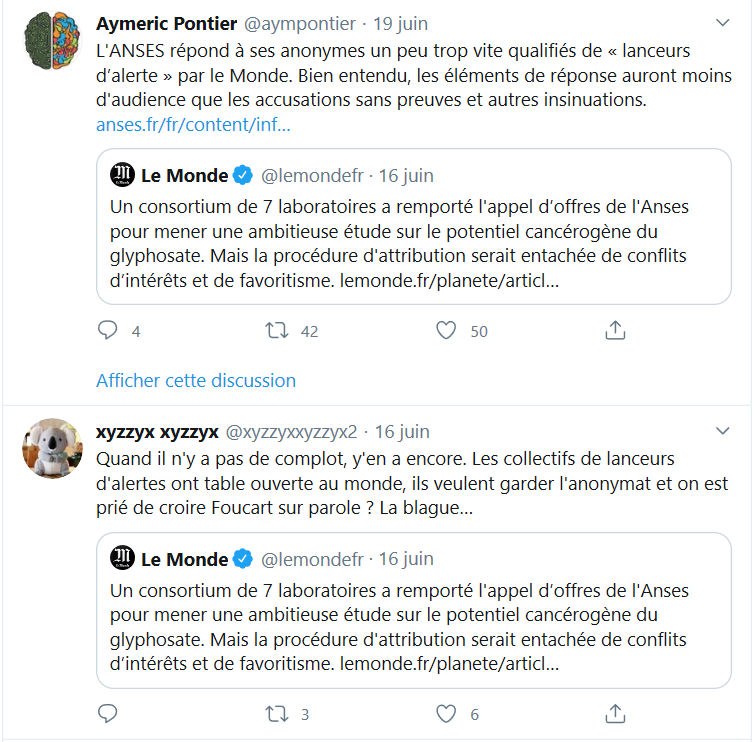Open more options for Aymeric Pontier's tweet
This screenshot has height=742, width=756.
click(x=724, y=22)
